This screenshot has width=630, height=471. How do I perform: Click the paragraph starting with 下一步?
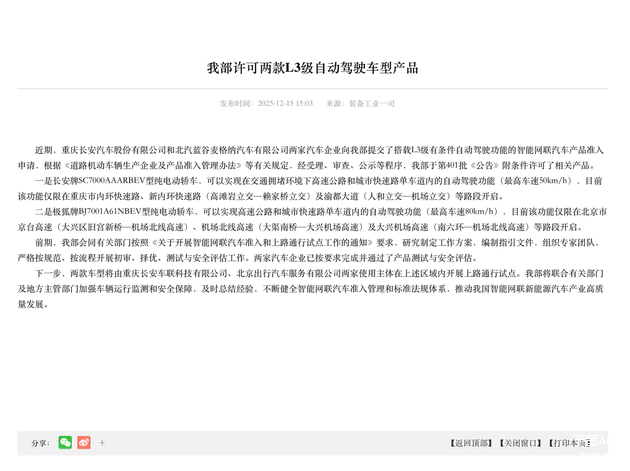click(312, 287)
